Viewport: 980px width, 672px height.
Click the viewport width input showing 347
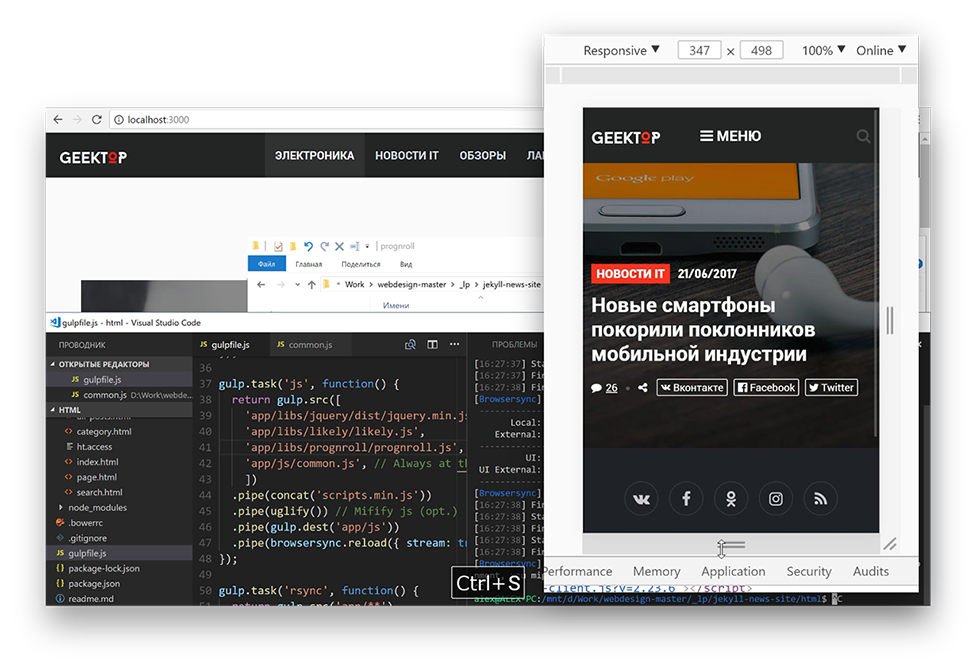(x=698, y=49)
